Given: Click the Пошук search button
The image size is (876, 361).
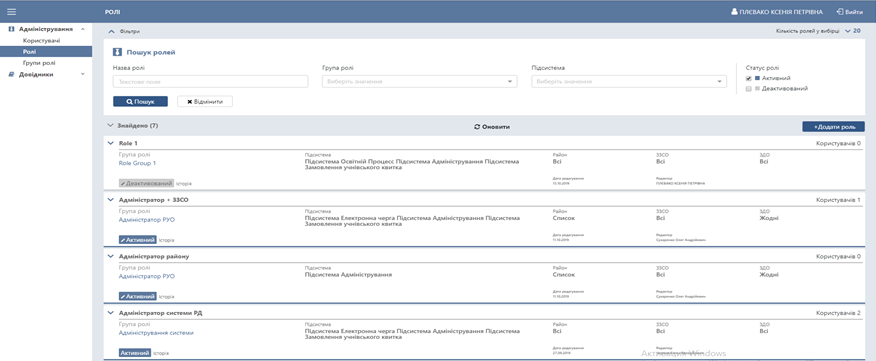Looking at the screenshot, I should [x=140, y=102].
